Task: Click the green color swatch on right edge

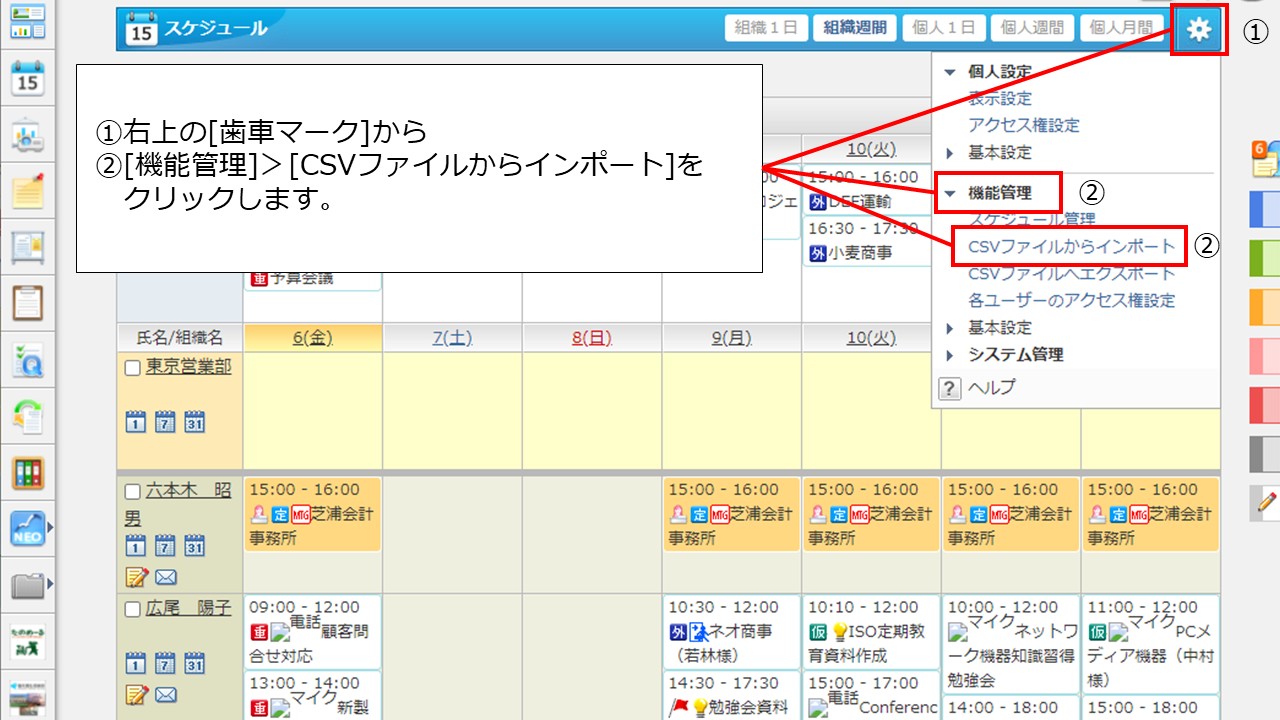Action: pyautogui.click(x=1265, y=258)
